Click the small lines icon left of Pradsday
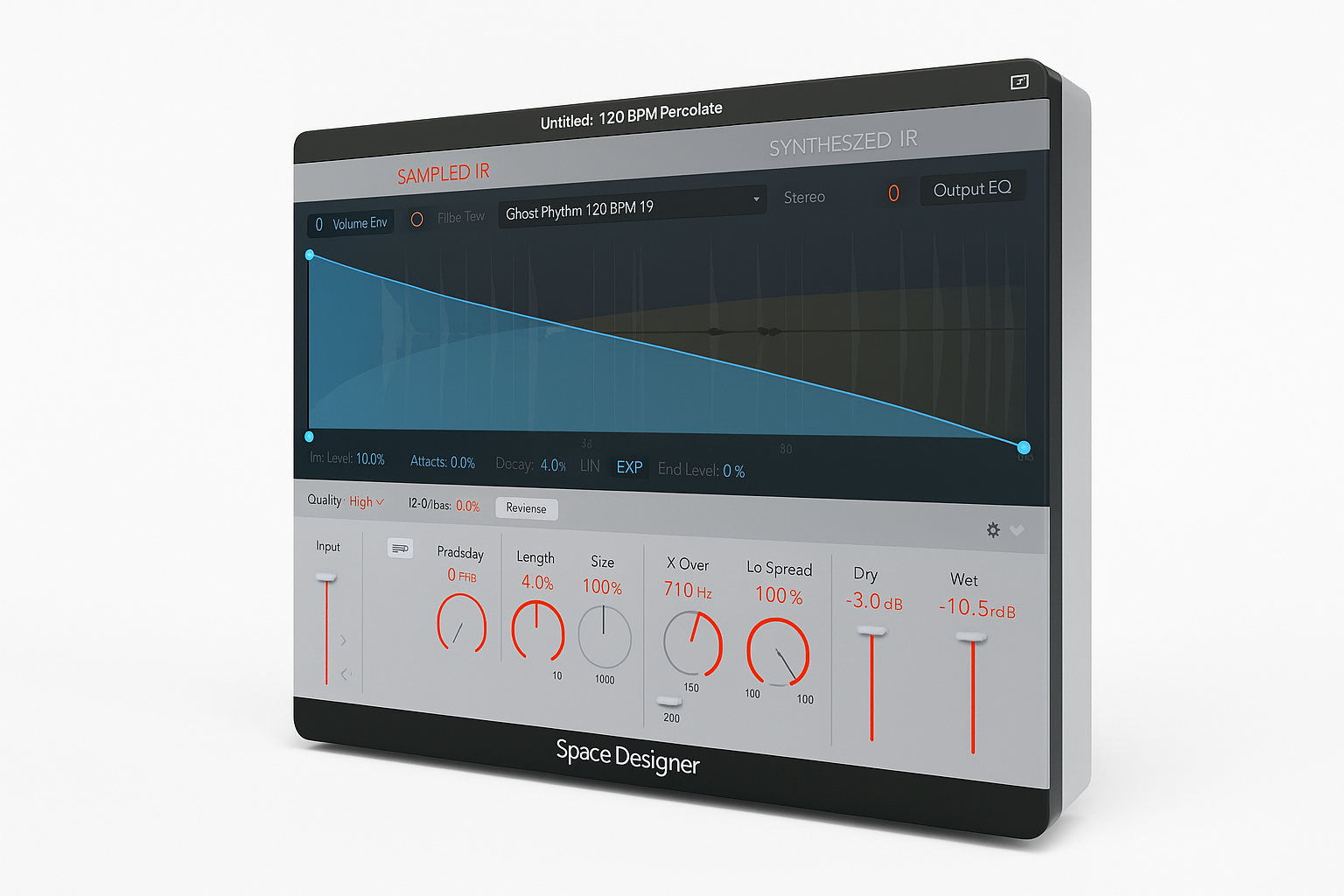Viewport: 1344px width, 896px height. pyautogui.click(x=400, y=548)
